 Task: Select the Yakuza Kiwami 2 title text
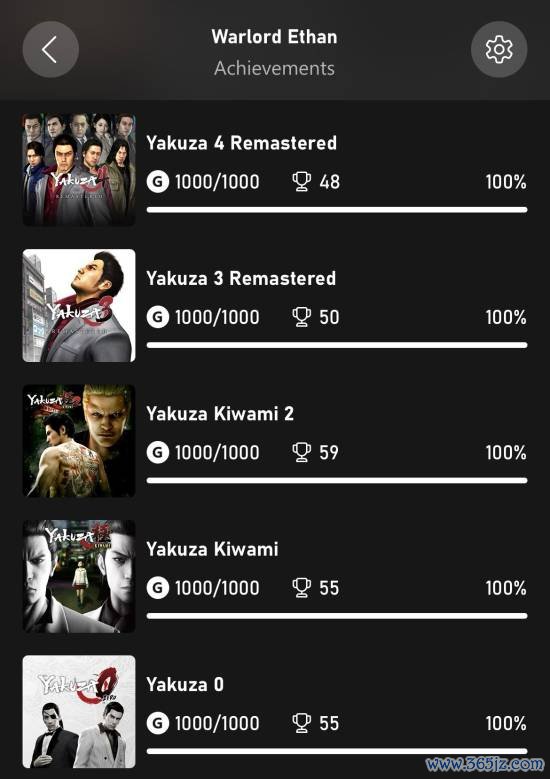[x=220, y=413]
